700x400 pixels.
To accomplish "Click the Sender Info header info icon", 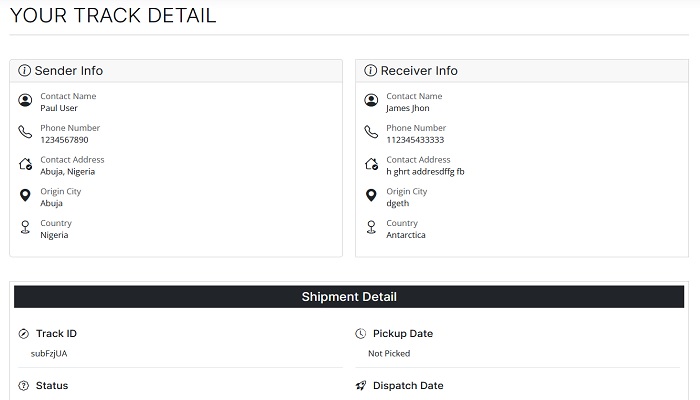I will click(x=25, y=71).
